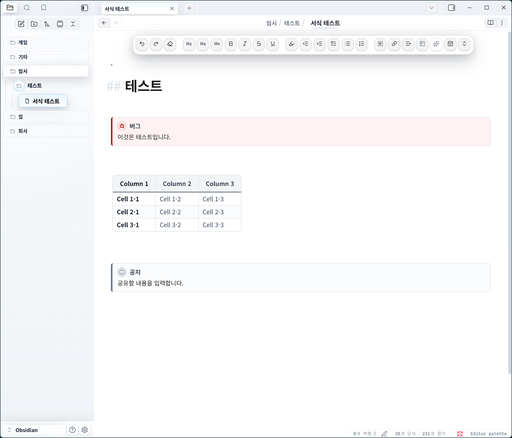Expand the toolbar with the up-down chevron
The width and height of the screenshot is (512, 438).
point(464,44)
